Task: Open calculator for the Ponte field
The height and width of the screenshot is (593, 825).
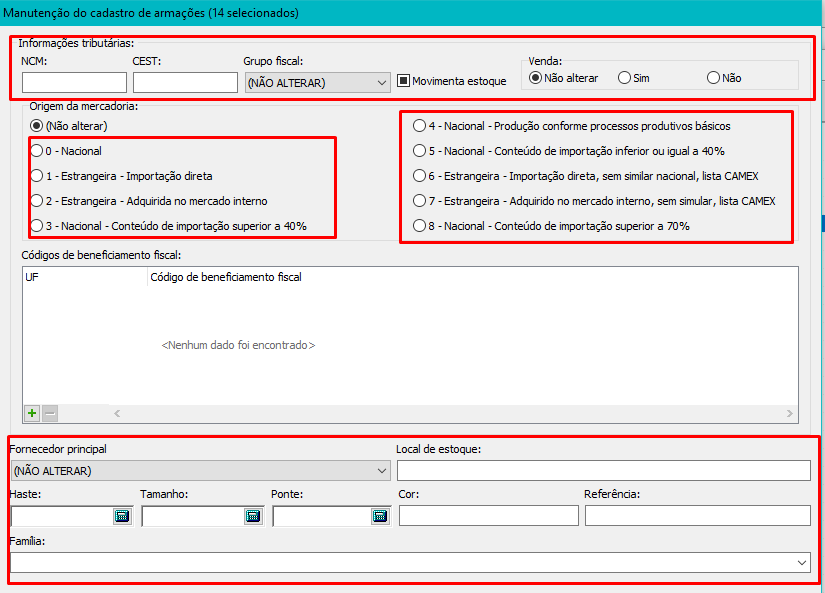Action: coord(380,516)
